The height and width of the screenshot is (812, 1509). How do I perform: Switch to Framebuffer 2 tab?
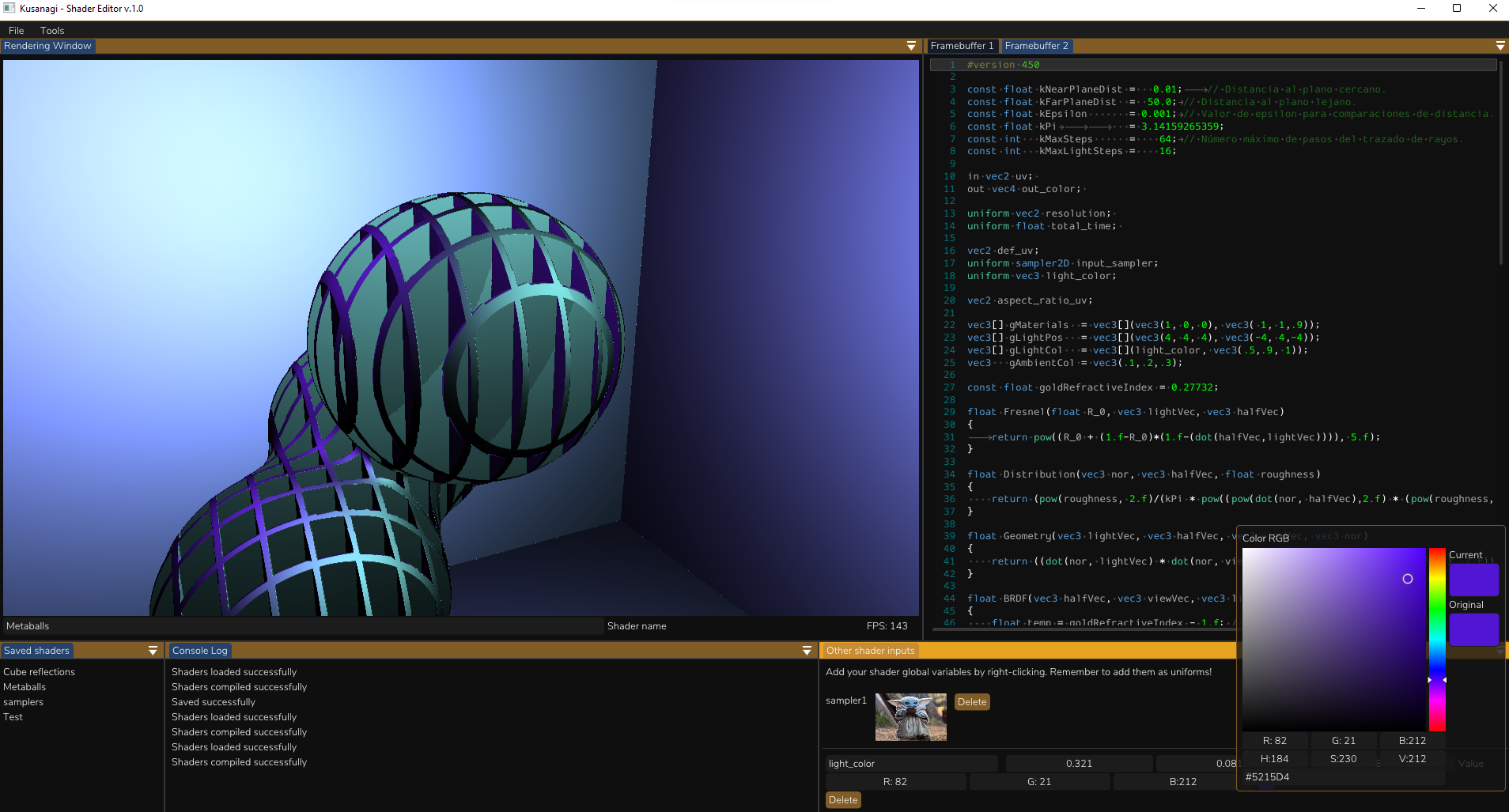click(x=1036, y=46)
